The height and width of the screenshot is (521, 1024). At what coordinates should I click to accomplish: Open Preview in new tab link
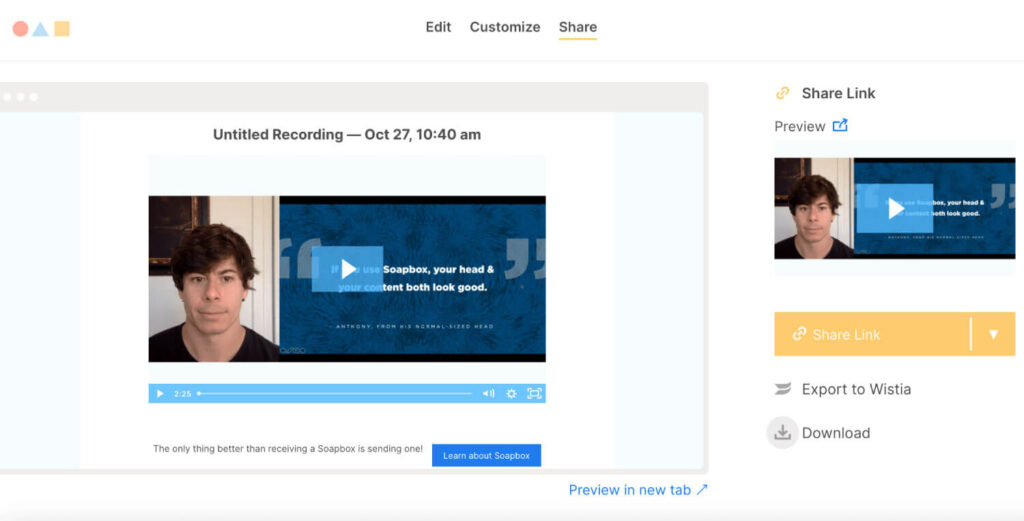(x=638, y=490)
